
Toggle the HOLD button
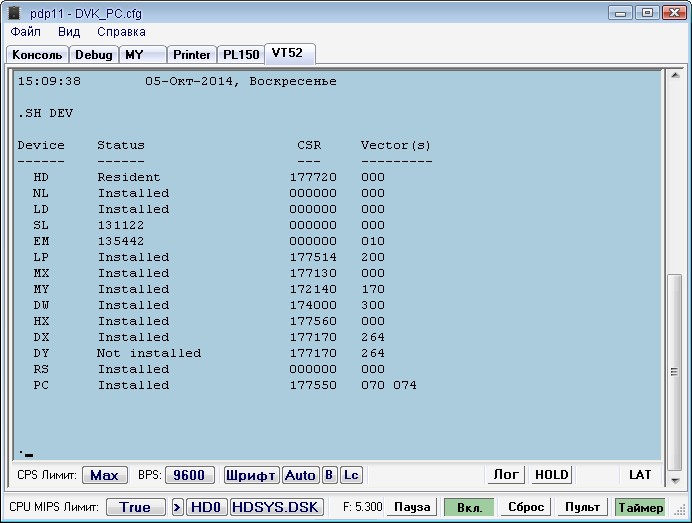551,475
